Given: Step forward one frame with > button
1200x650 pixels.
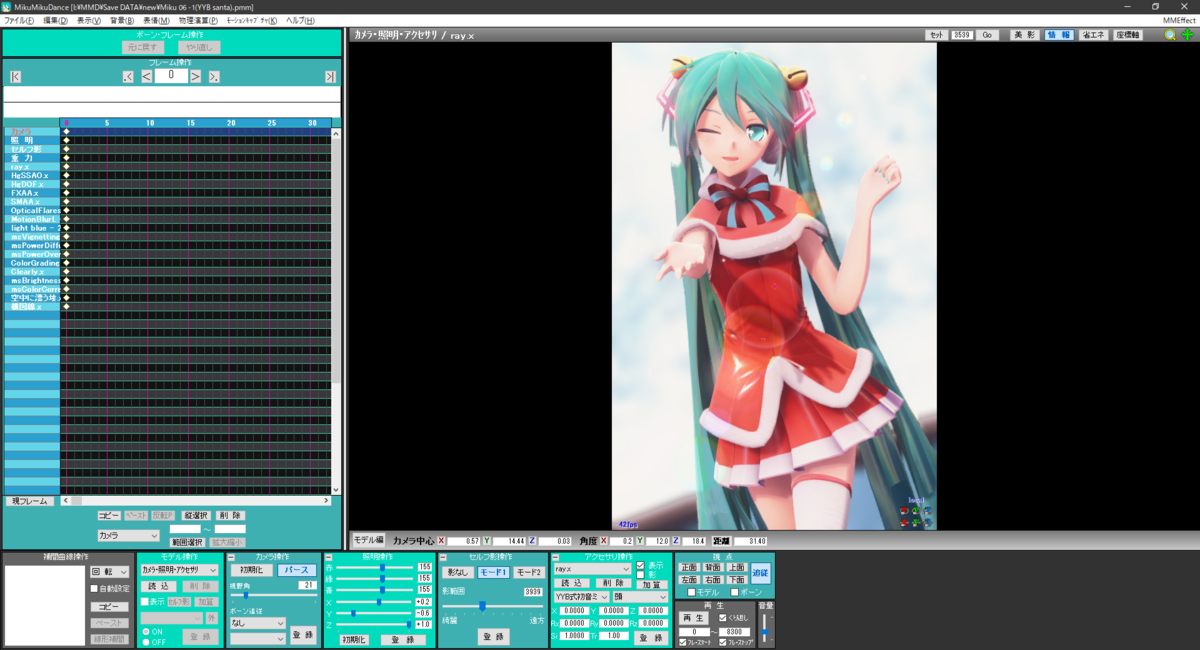Looking at the screenshot, I should tap(196, 76).
